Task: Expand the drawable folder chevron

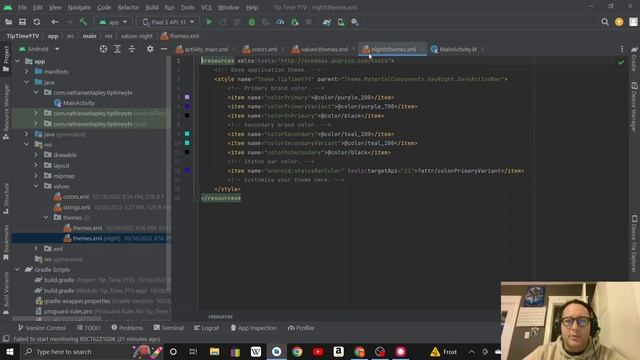Action: point(36,155)
